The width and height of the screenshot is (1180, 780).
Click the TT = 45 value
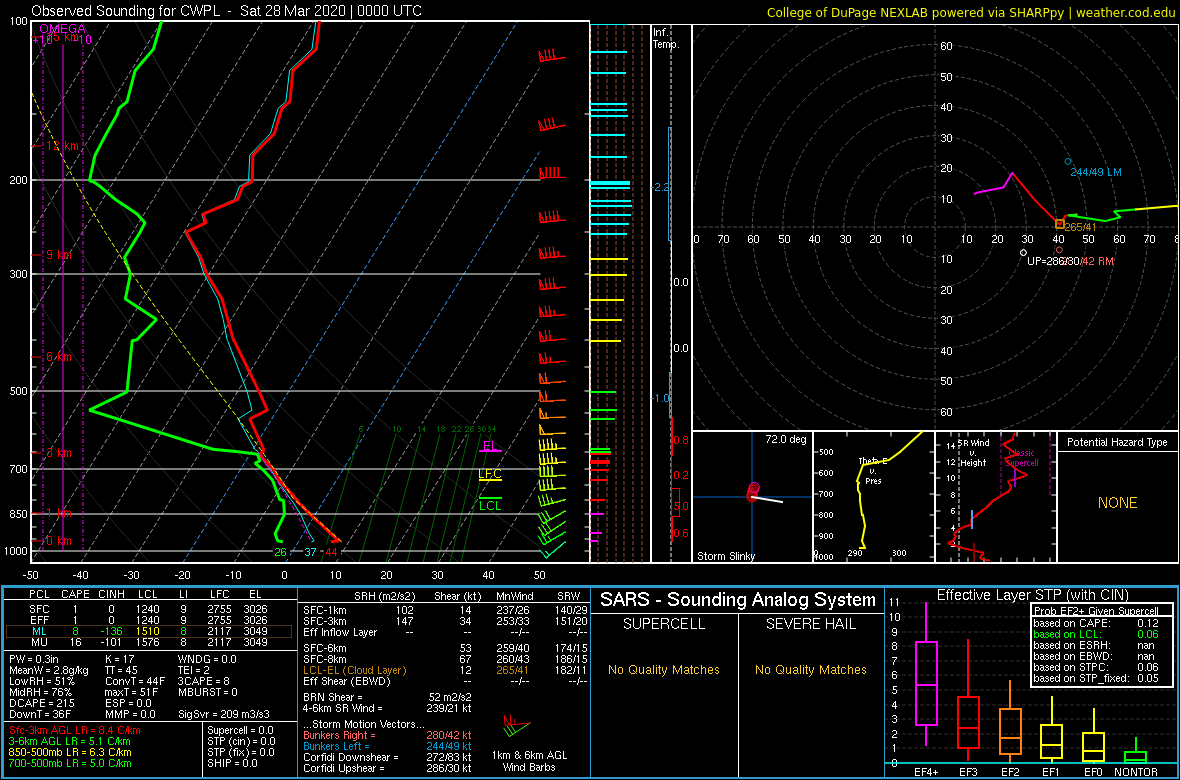tap(120, 669)
